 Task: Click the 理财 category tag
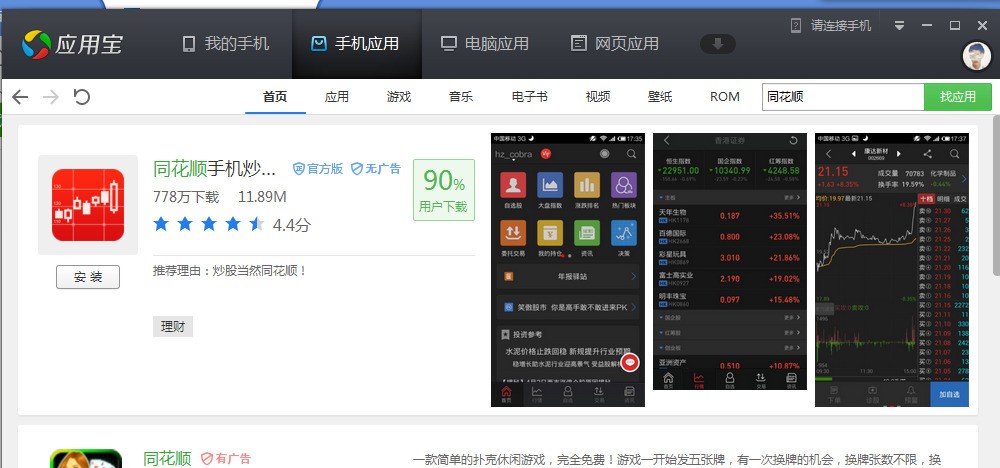point(172,327)
